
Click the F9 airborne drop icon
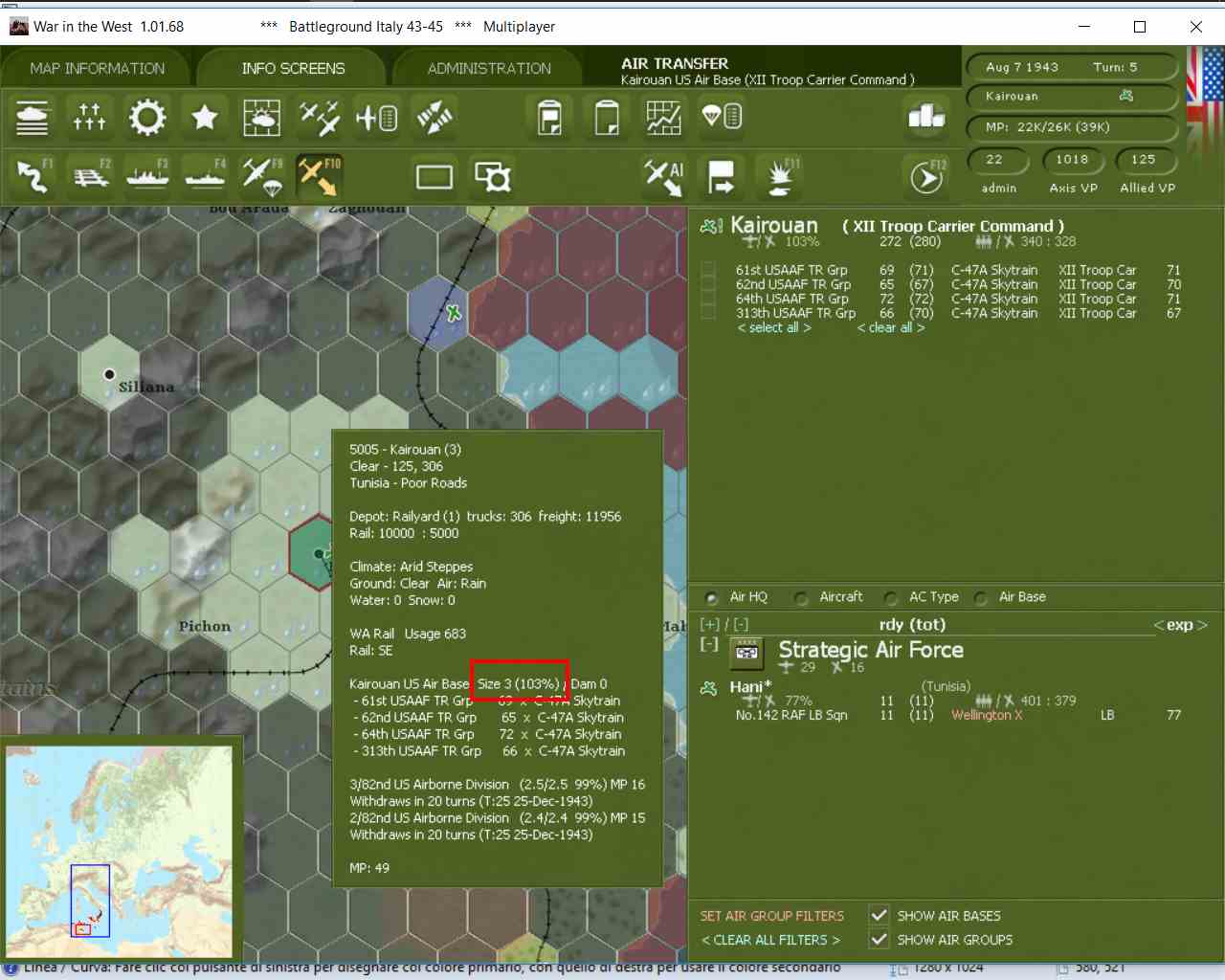261,176
